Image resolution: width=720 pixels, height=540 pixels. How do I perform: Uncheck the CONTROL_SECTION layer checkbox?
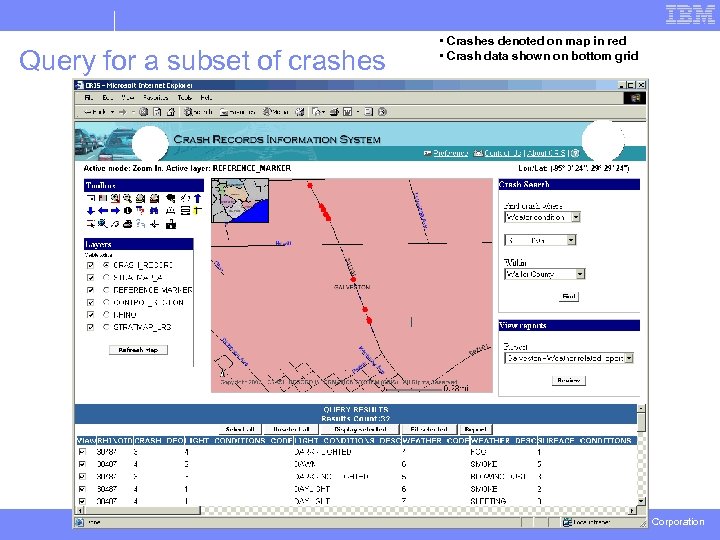(90, 302)
